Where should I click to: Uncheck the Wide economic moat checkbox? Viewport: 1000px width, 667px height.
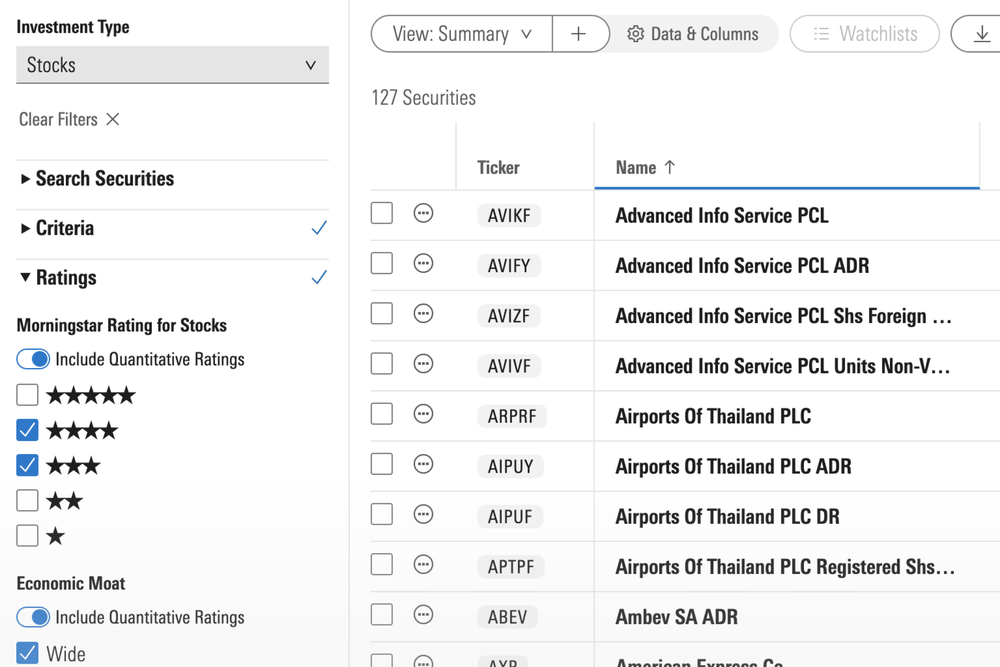click(28, 654)
